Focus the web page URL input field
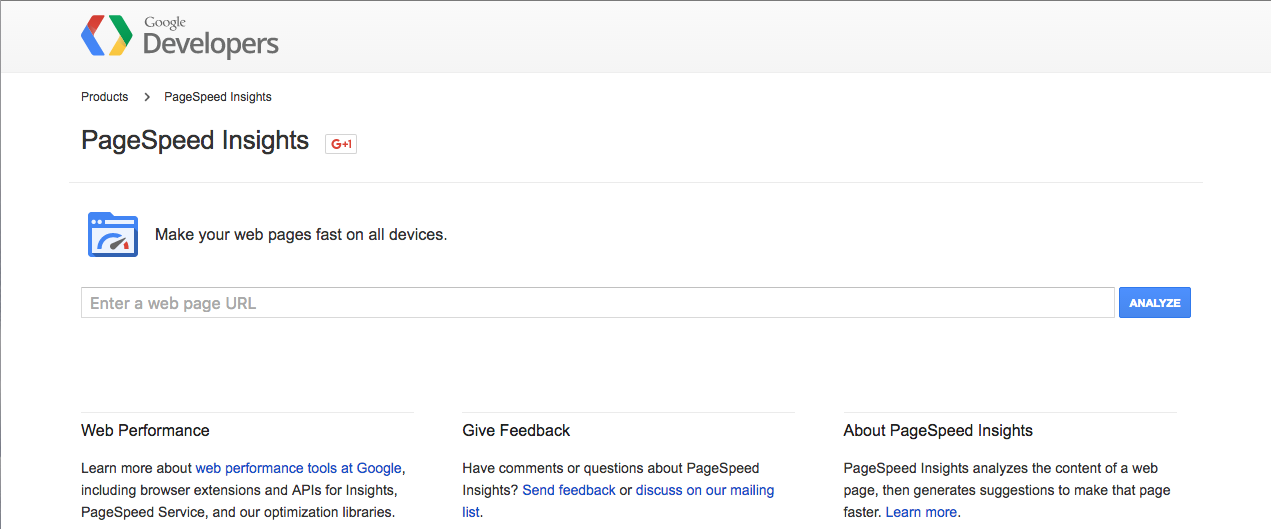Viewport: 1271px width, 529px height. [x=598, y=303]
